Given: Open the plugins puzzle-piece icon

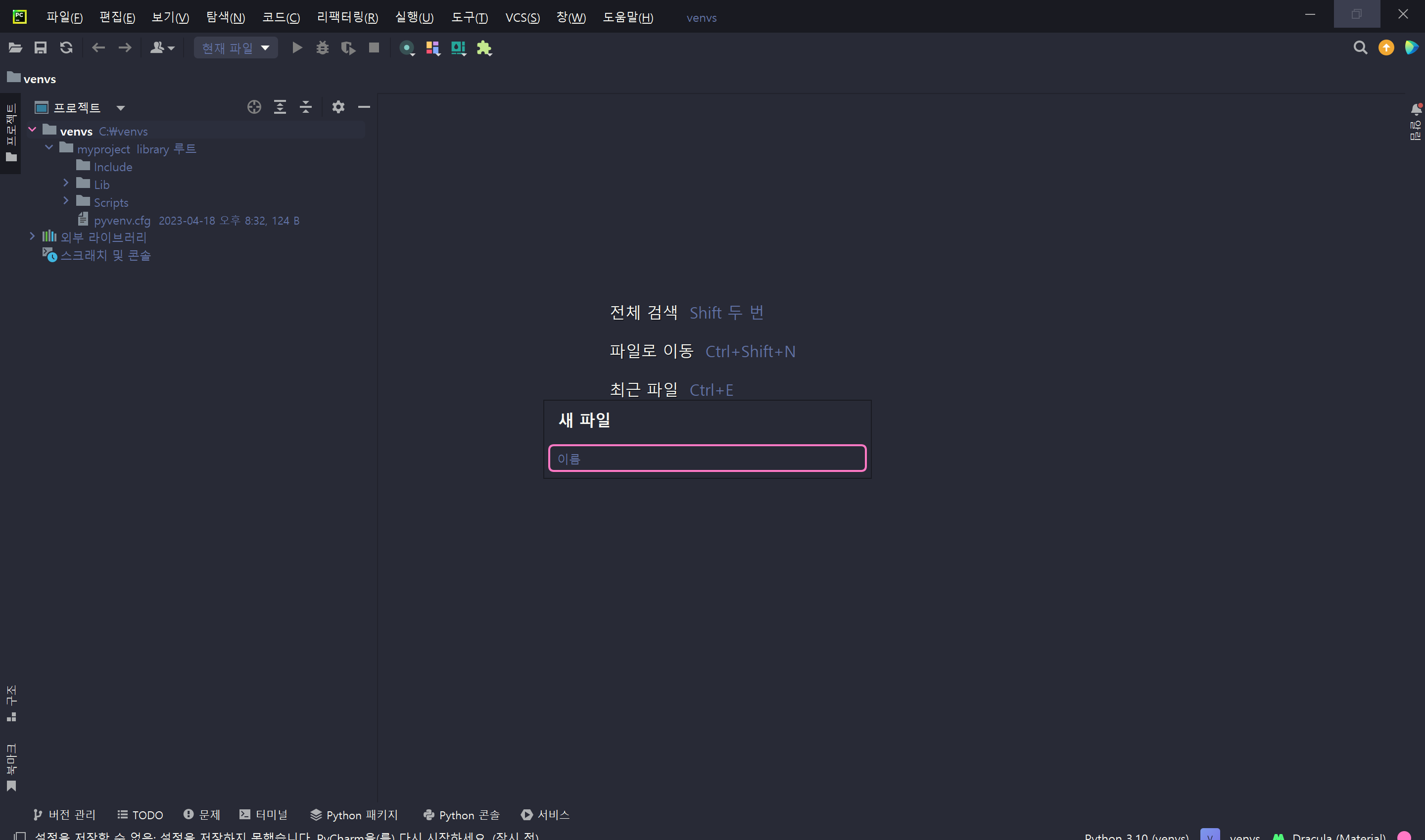Looking at the screenshot, I should (x=484, y=48).
